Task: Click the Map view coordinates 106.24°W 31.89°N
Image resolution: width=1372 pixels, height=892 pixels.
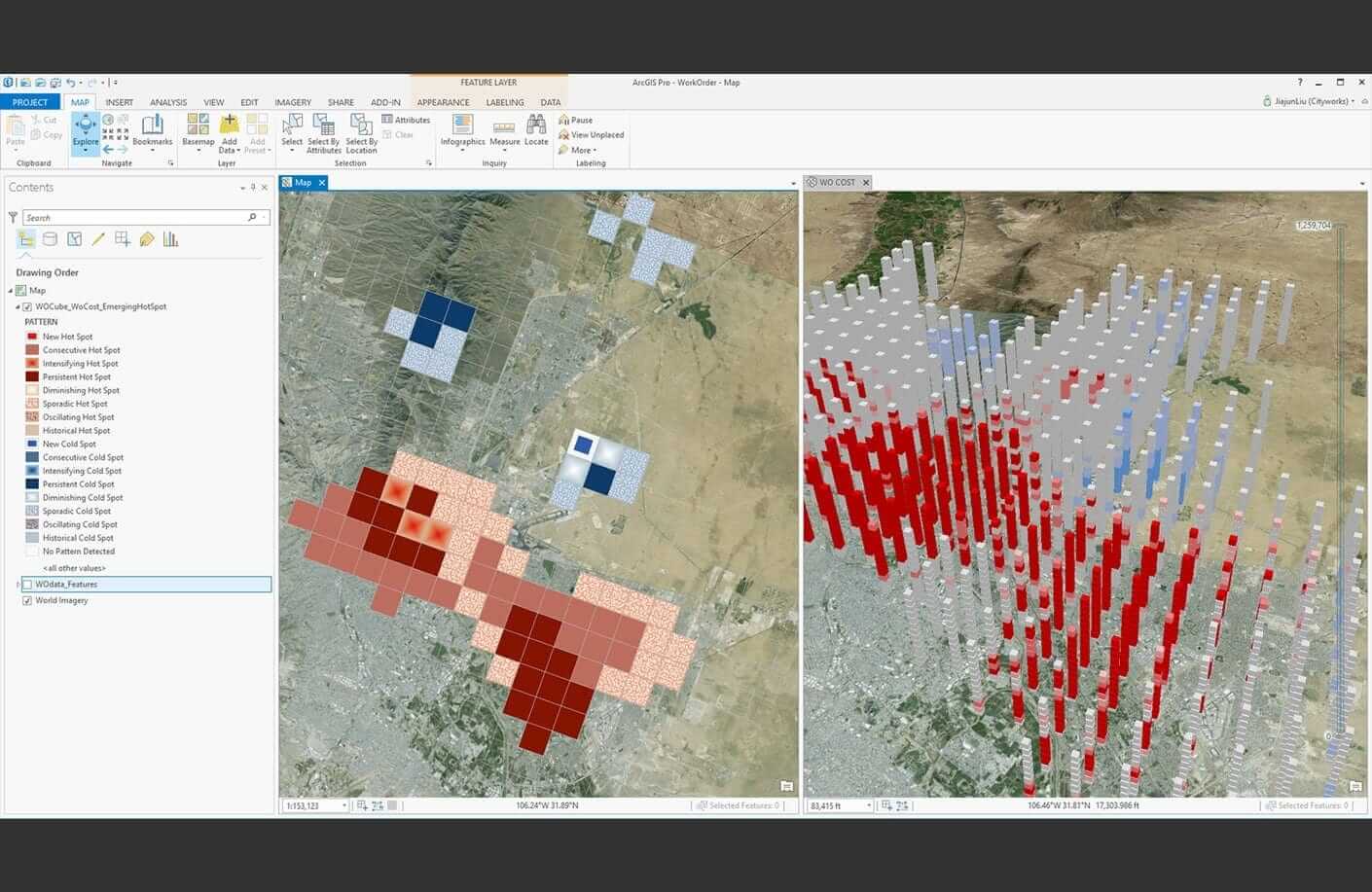Action: coord(547,805)
